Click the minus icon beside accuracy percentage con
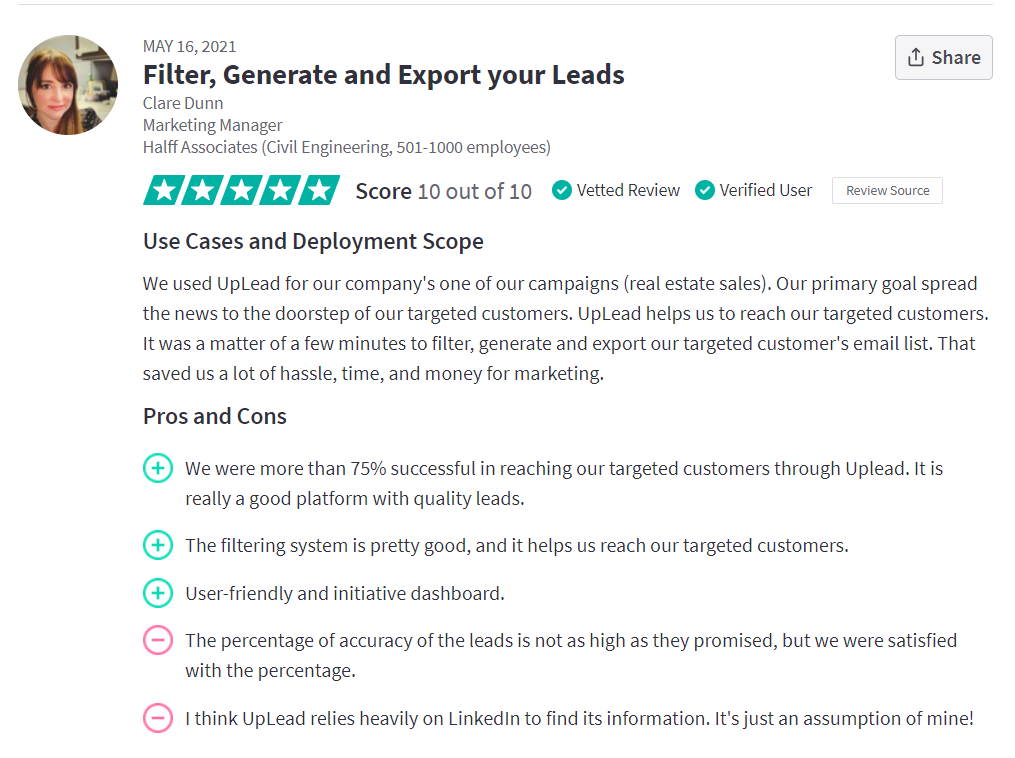The height and width of the screenshot is (758, 1015). 158,640
